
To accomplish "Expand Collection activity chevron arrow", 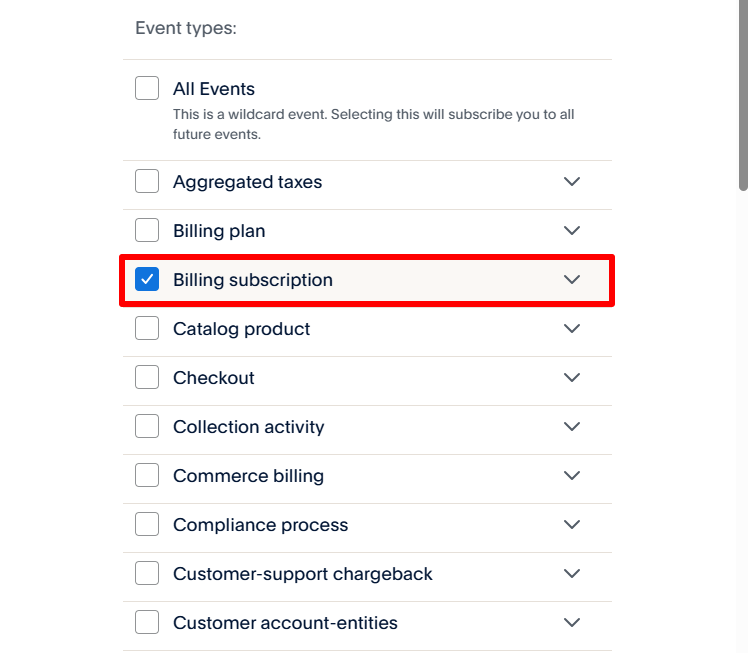I will (x=572, y=426).
